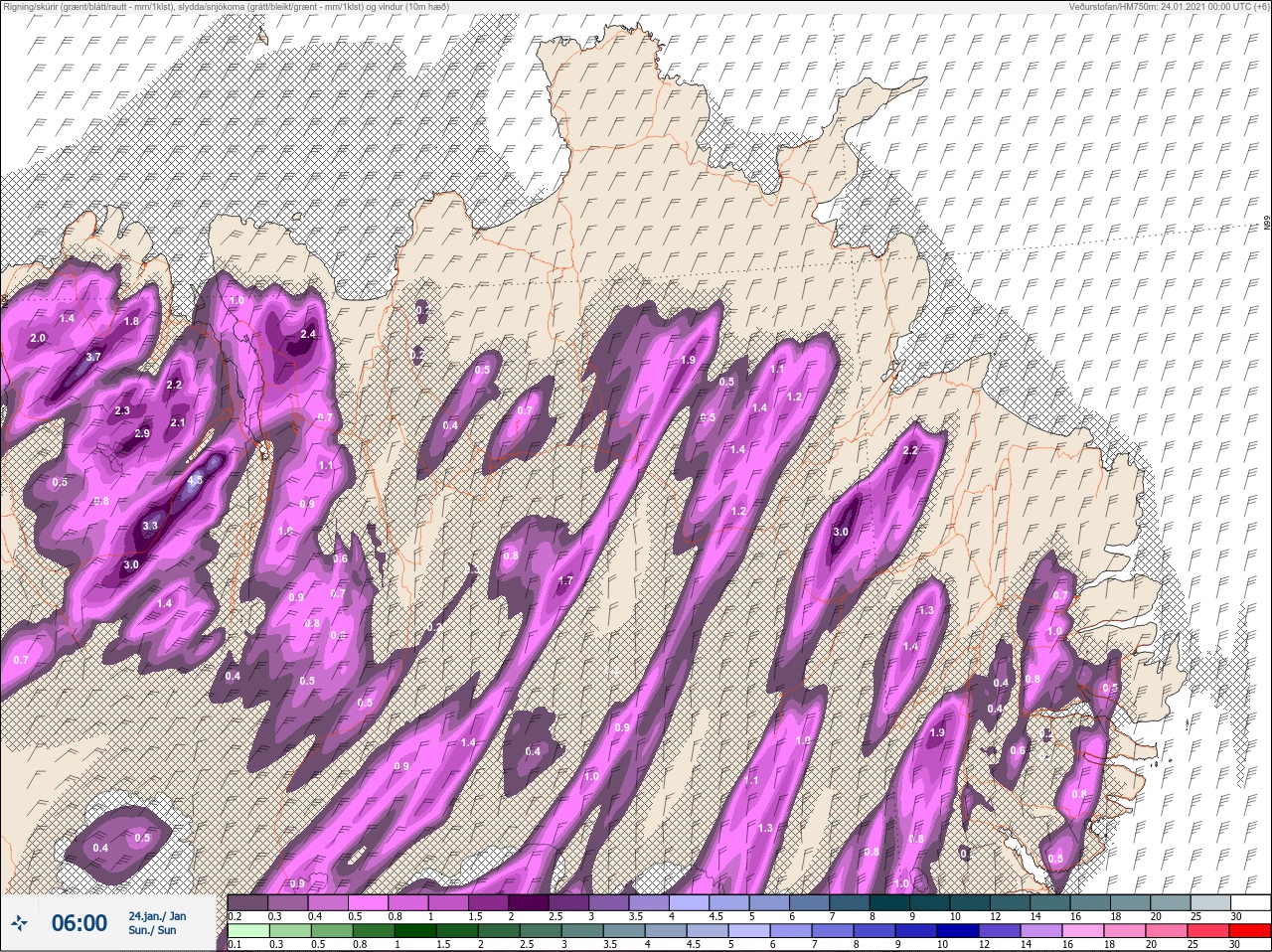Pick the upper legend swatch between 2 and 2.5
The width and height of the screenshot is (1272, 952).
click(x=530, y=902)
